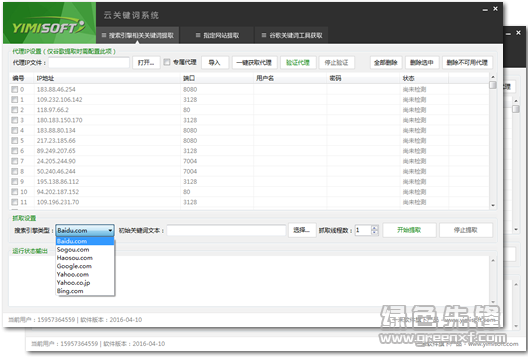The image size is (528, 363).
Task: Sort by the 端口 column header
Action: point(217,78)
